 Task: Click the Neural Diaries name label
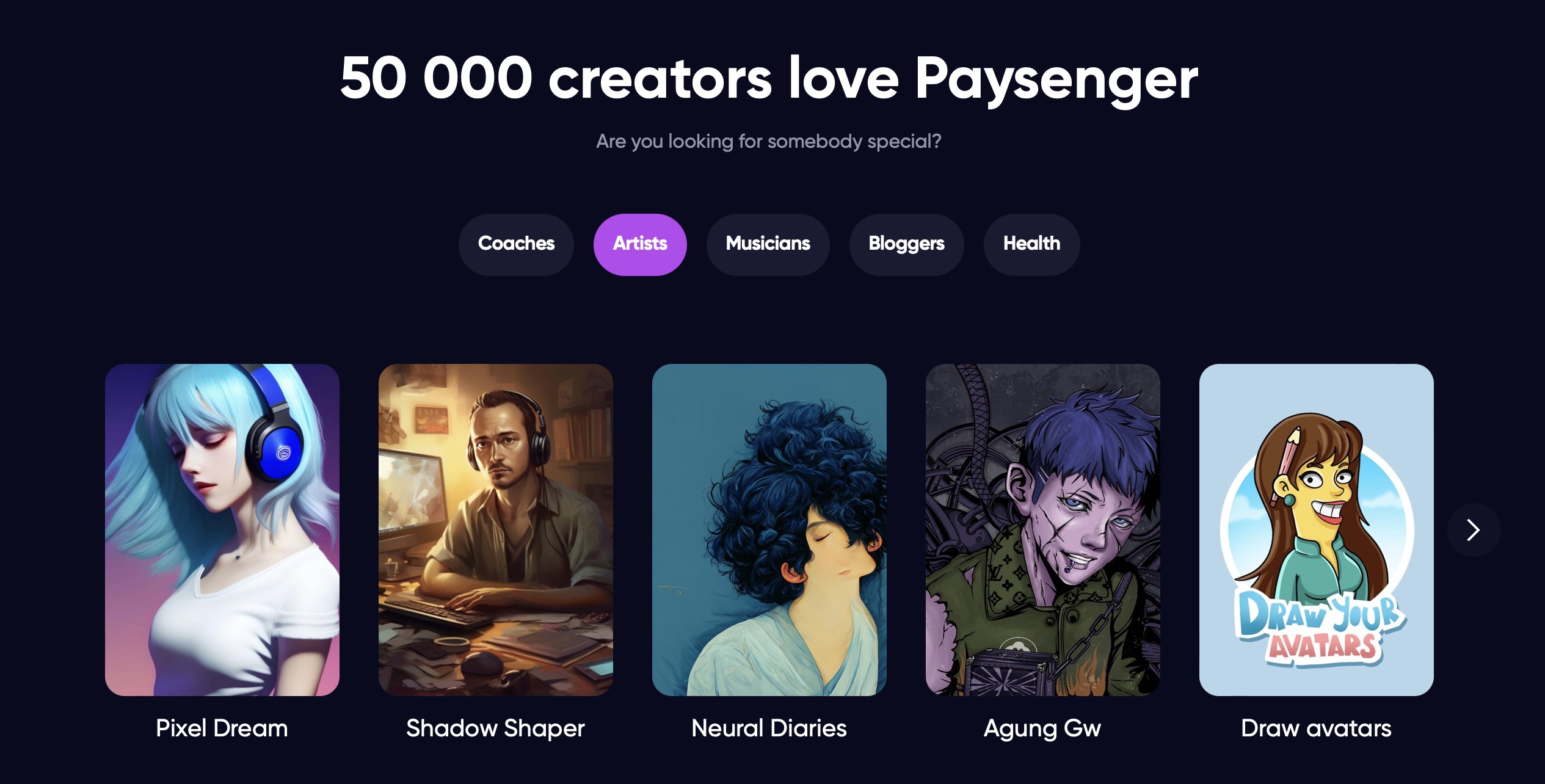pos(769,728)
